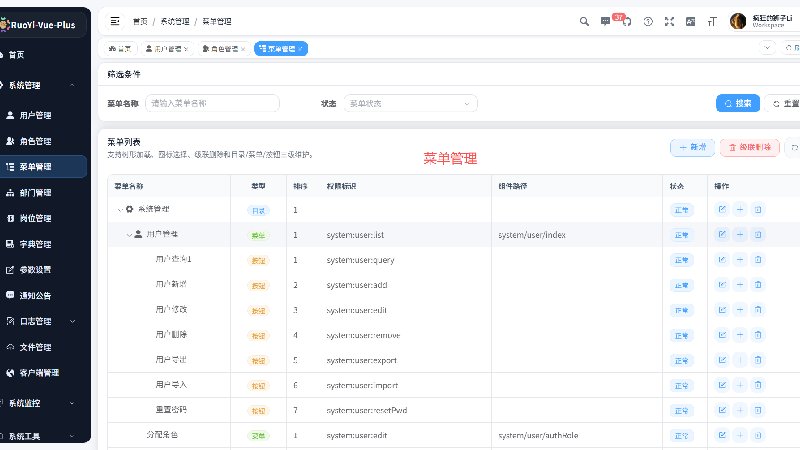The width and height of the screenshot is (800, 450).
Task: Toggle fullscreen mode icon
Action: point(669,21)
